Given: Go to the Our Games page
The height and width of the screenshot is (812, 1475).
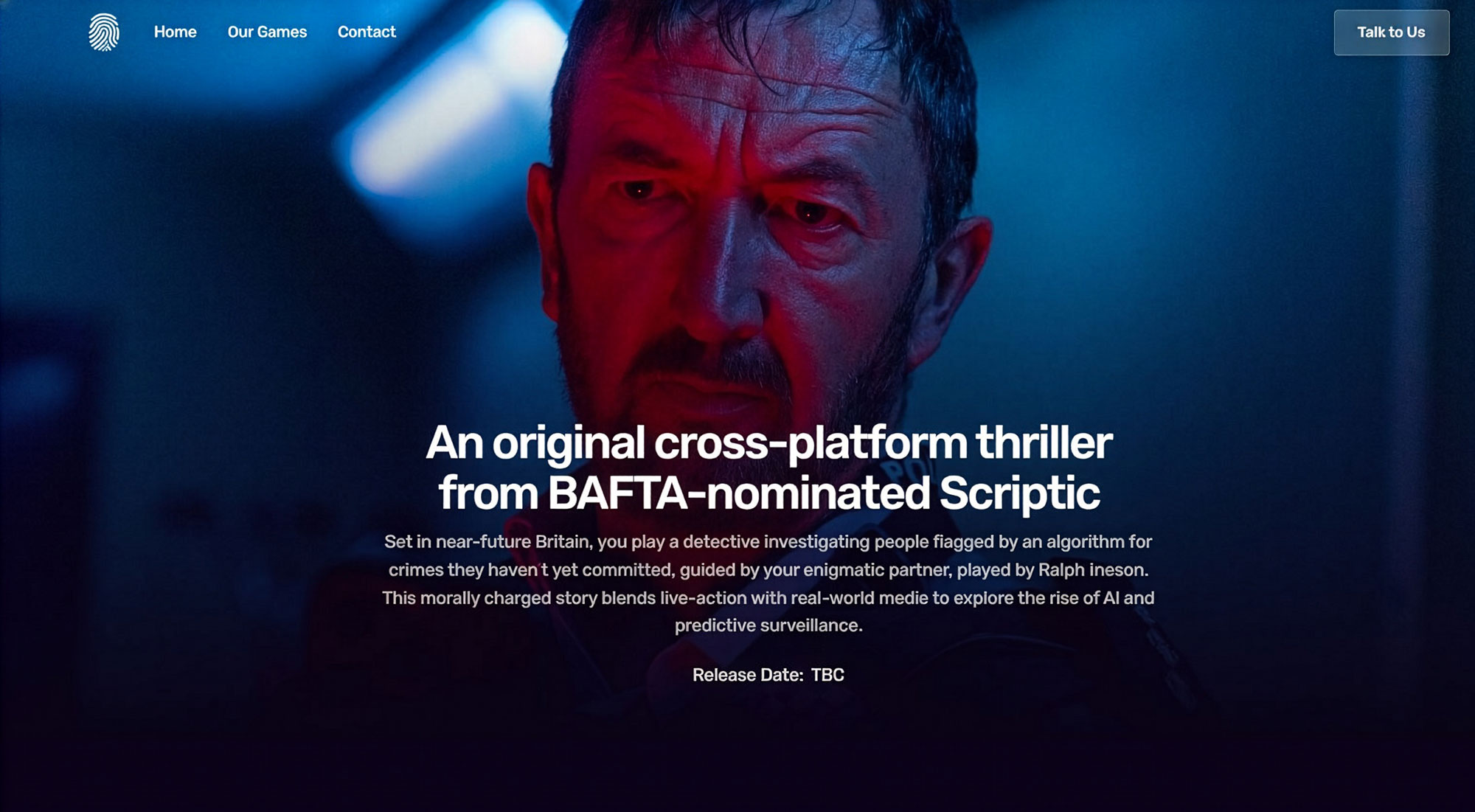Looking at the screenshot, I should (x=267, y=32).
